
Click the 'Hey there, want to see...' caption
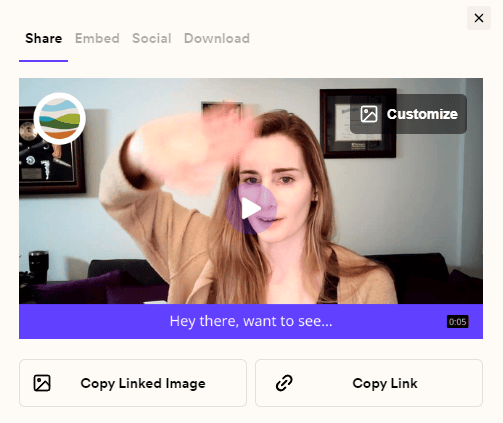pos(251,321)
